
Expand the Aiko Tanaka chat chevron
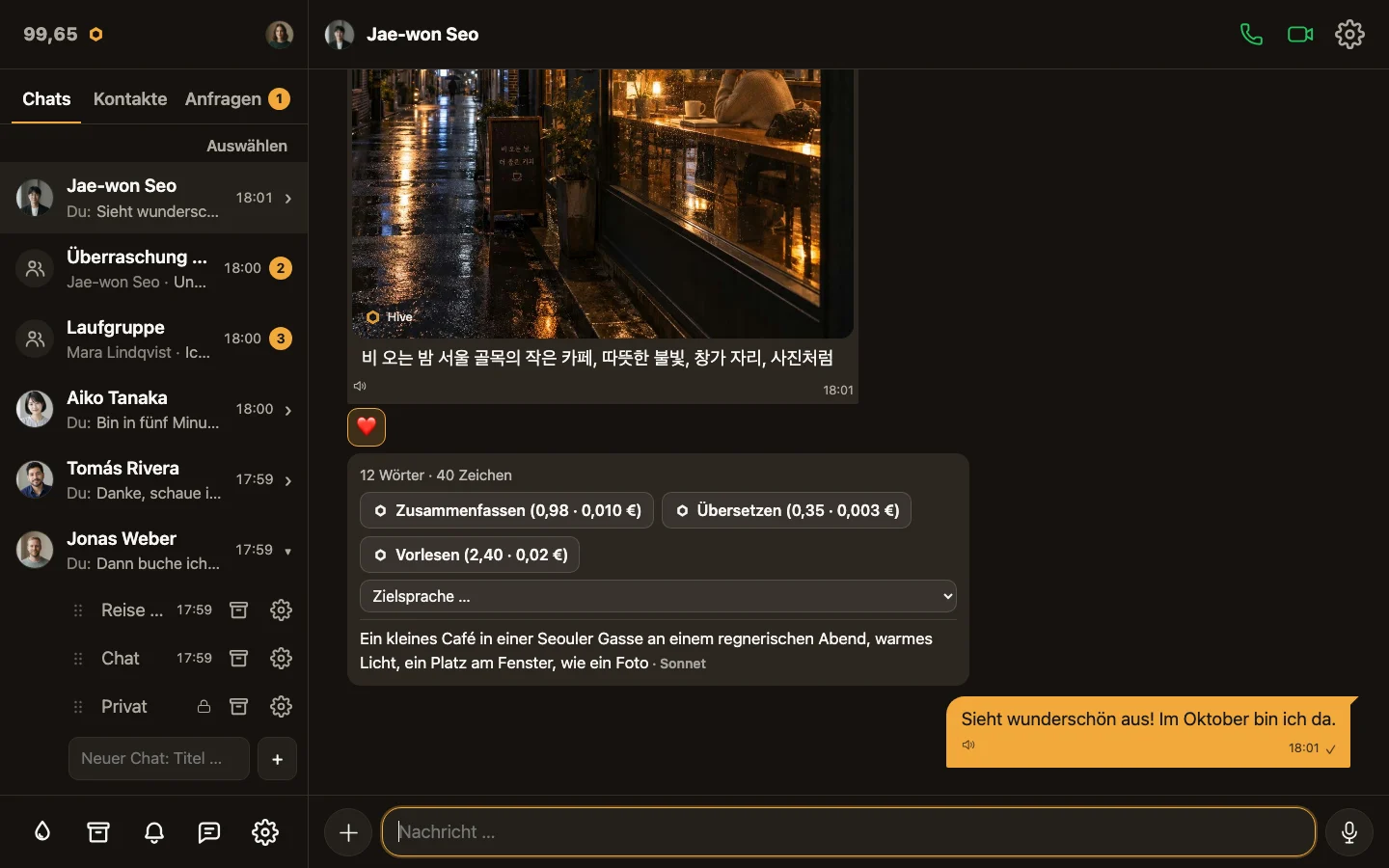288,410
